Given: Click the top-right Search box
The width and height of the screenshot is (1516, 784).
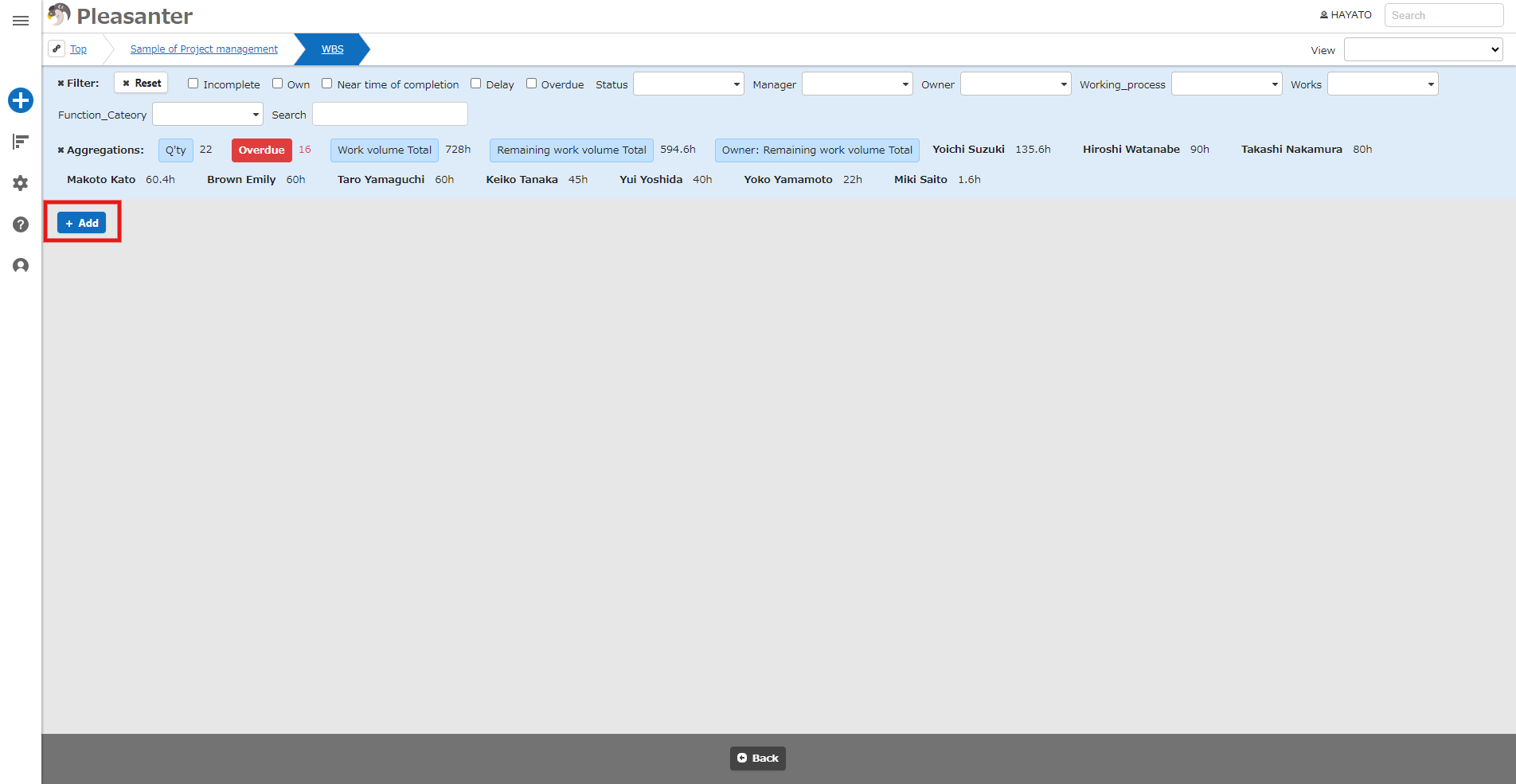Looking at the screenshot, I should pyautogui.click(x=1444, y=15).
